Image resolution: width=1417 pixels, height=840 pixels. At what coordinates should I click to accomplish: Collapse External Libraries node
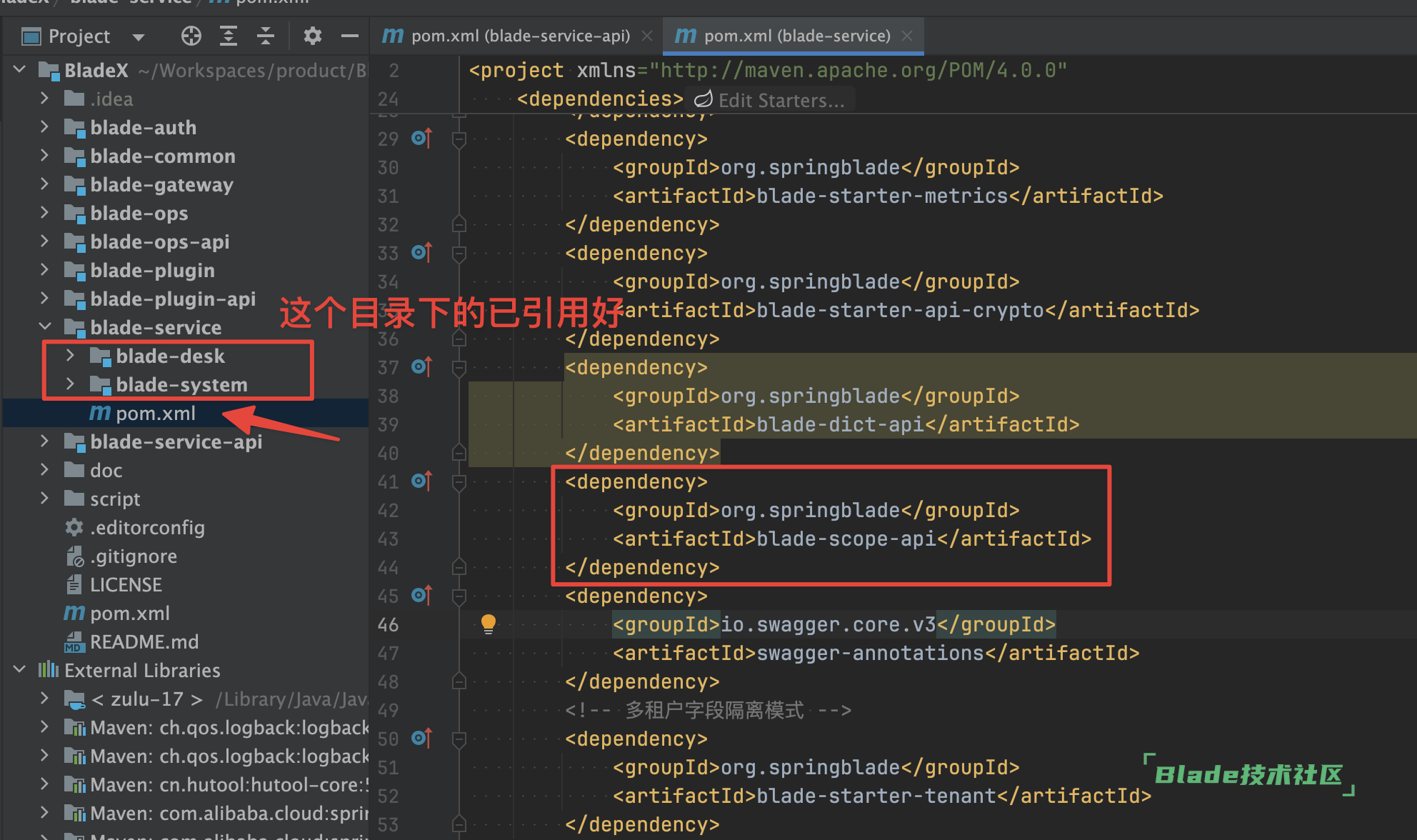click(20, 670)
